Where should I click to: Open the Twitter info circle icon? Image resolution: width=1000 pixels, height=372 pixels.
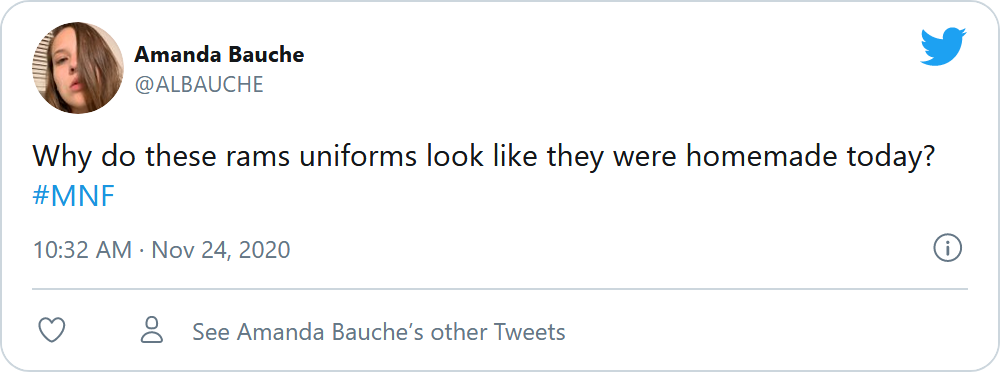(947, 248)
